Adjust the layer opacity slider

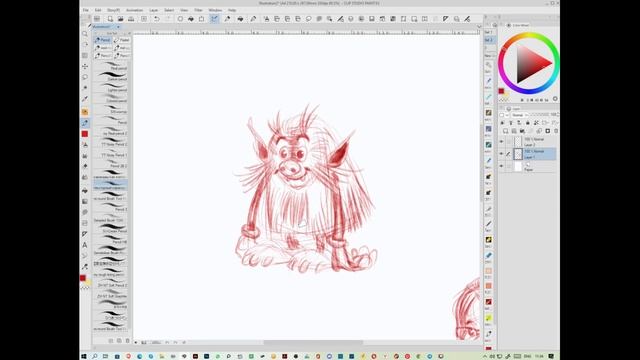coord(540,115)
